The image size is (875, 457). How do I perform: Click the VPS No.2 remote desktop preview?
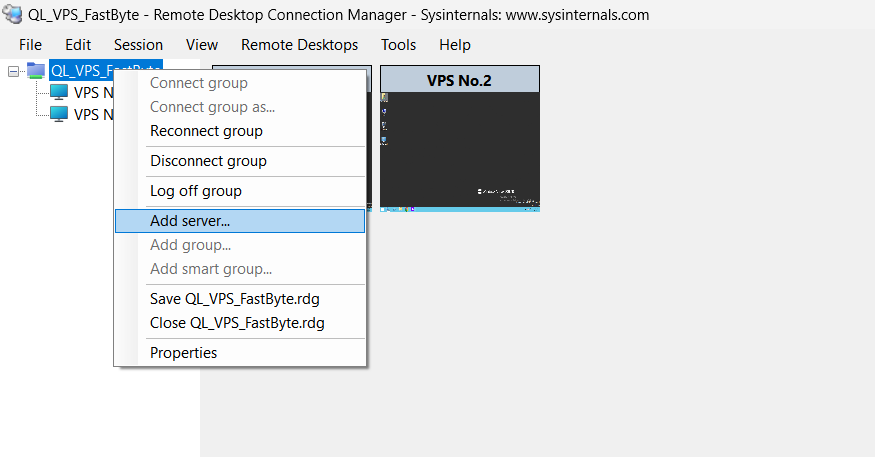(x=460, y=152)
